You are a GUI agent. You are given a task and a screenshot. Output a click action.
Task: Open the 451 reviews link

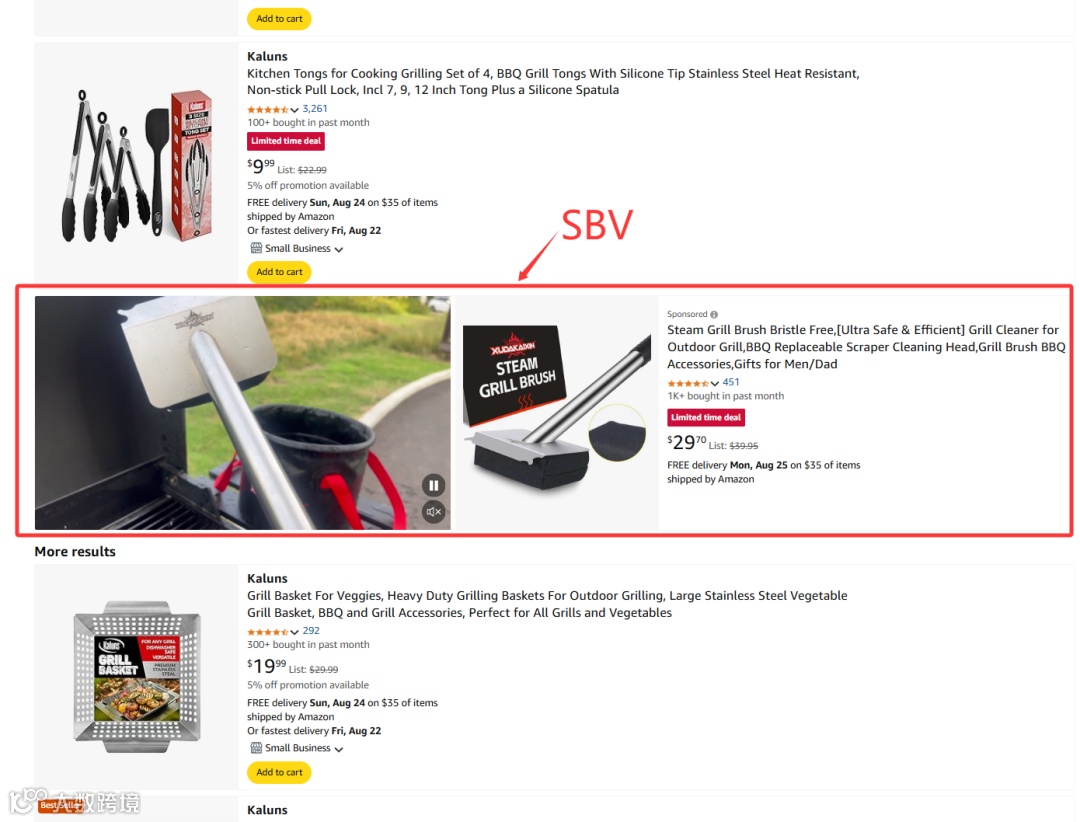[731, 382]
